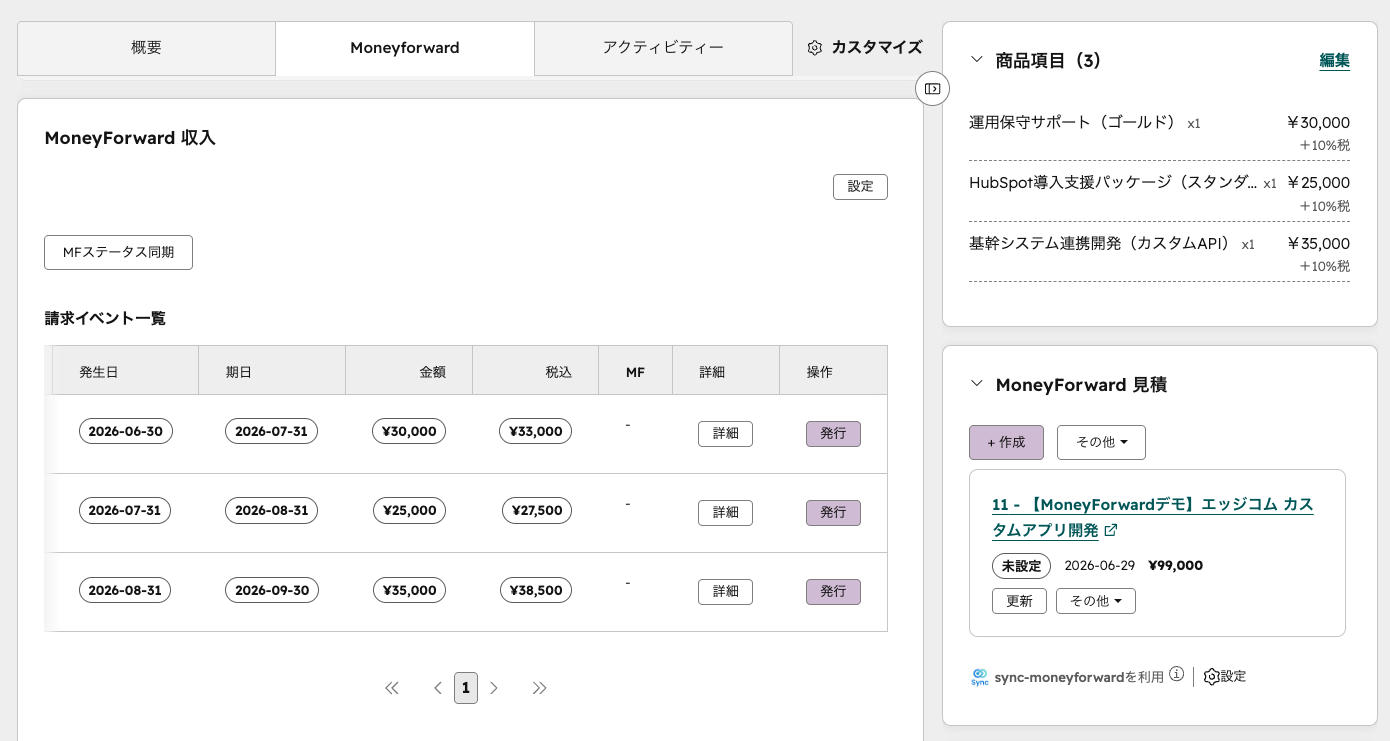Click the 期日 column header
Viewport: 1390px width, 741px height.
tap(272, 371)
